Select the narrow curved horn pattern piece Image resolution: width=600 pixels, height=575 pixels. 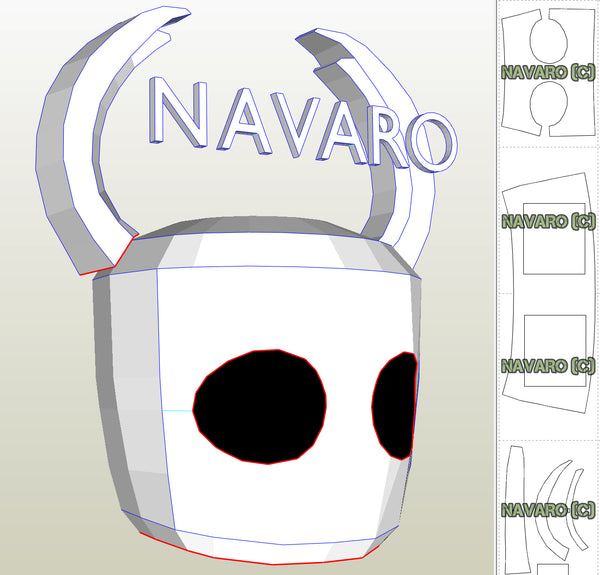(577, 509)
